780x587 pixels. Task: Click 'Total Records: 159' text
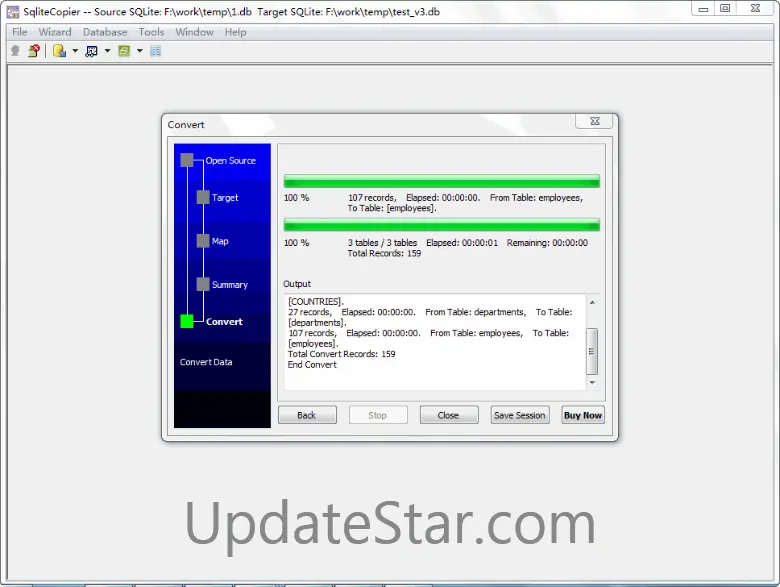click(x=385, y=253)
